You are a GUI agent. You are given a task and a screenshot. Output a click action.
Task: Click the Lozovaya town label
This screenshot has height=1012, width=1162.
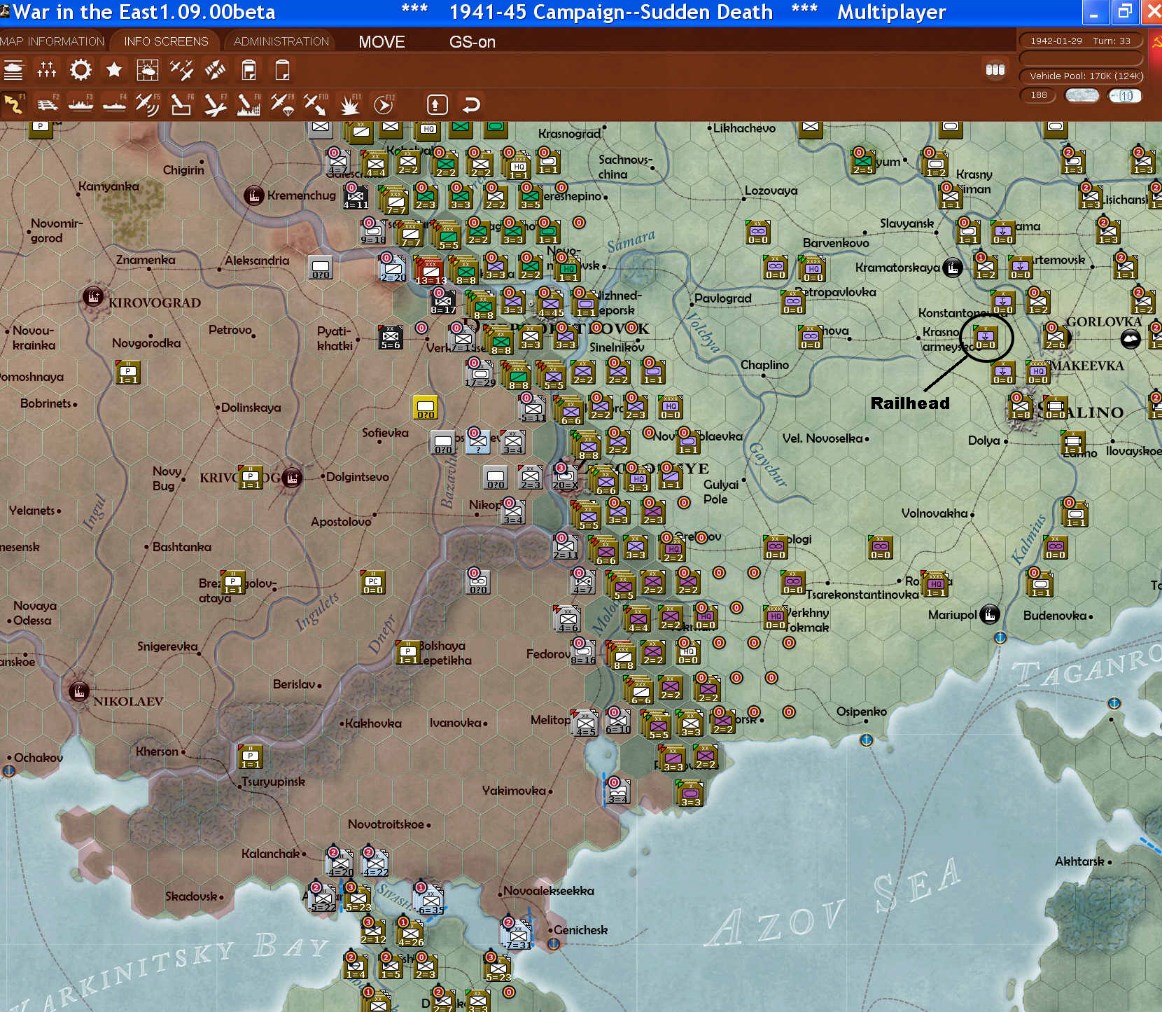coord(771,190)
